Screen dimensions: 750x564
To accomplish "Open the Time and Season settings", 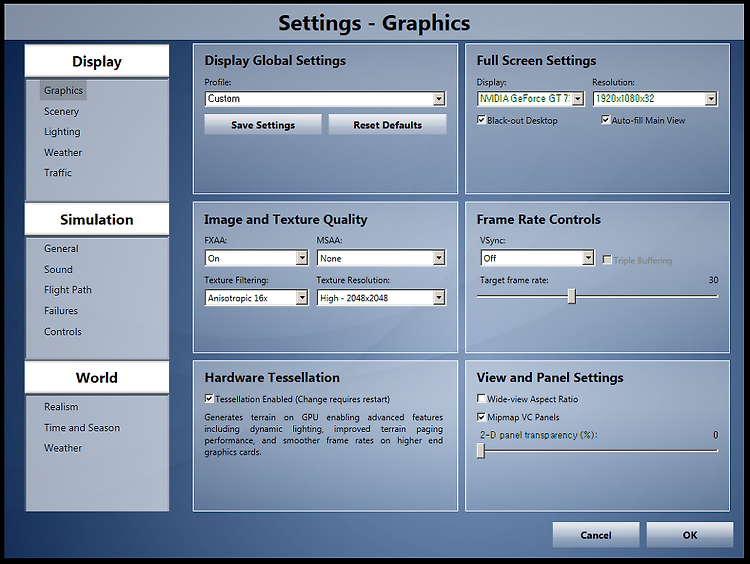I will [82, 428].
